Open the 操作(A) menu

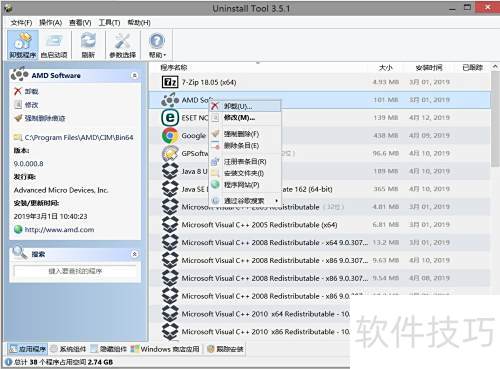pyautogui.click(x=51, y=23)
